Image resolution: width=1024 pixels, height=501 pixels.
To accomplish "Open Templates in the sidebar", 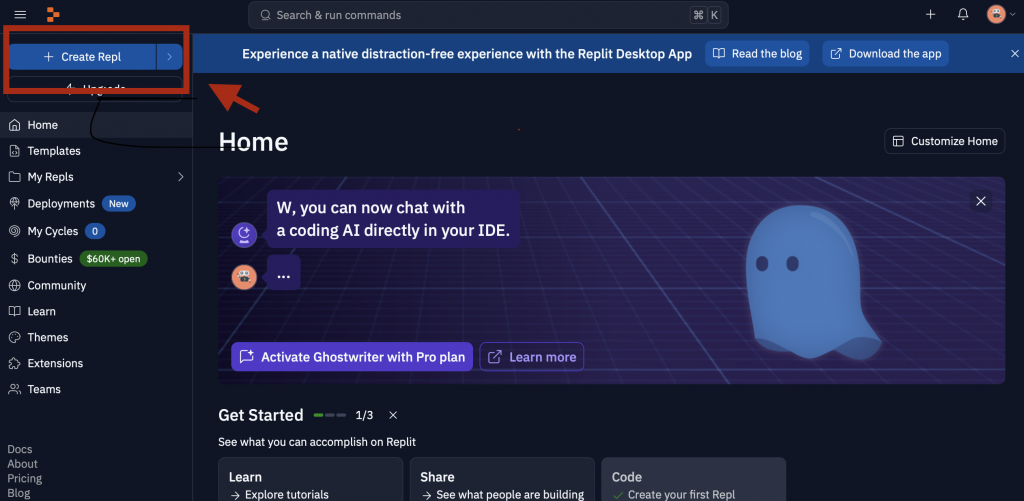I will (96, 151).
